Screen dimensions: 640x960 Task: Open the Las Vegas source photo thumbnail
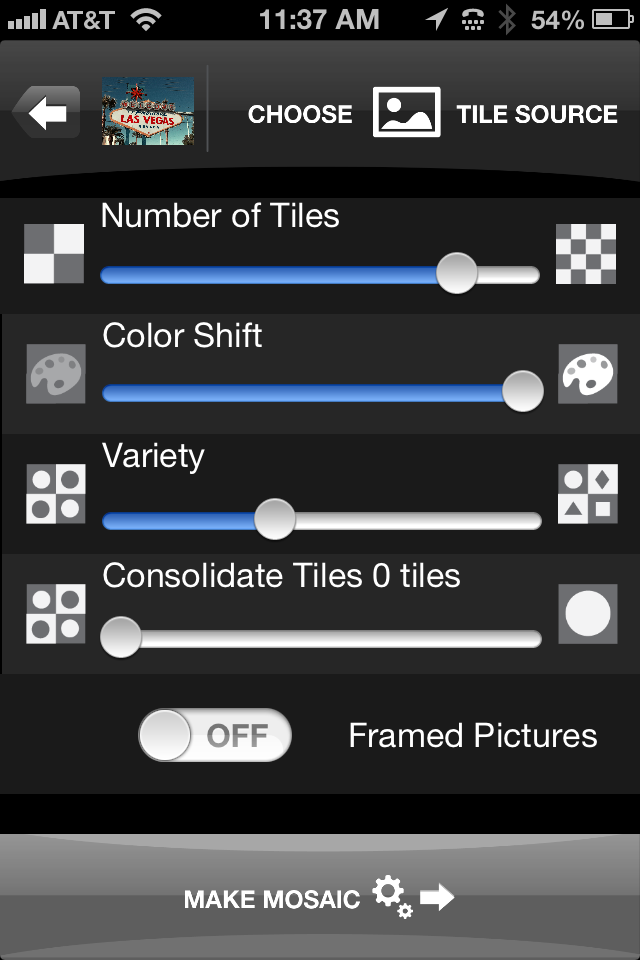click(147, 113)
